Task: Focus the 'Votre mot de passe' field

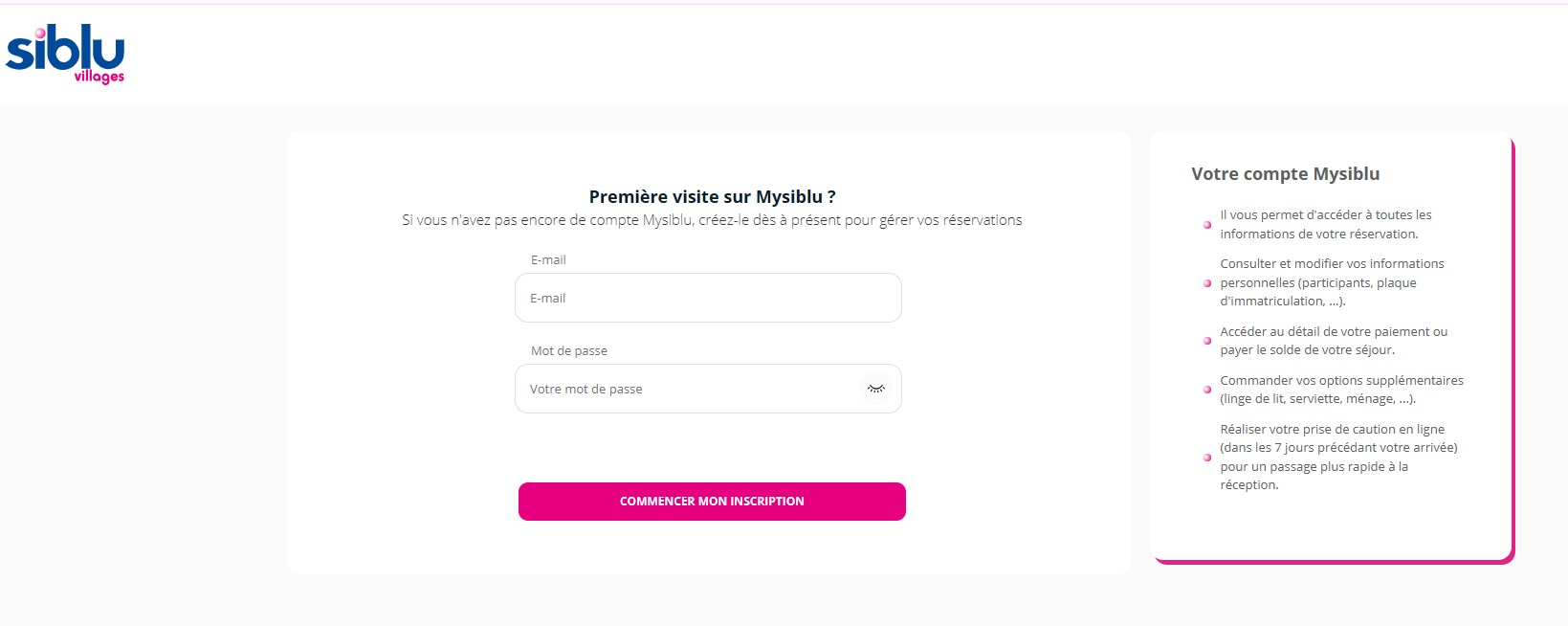Action: pos(689,389)
